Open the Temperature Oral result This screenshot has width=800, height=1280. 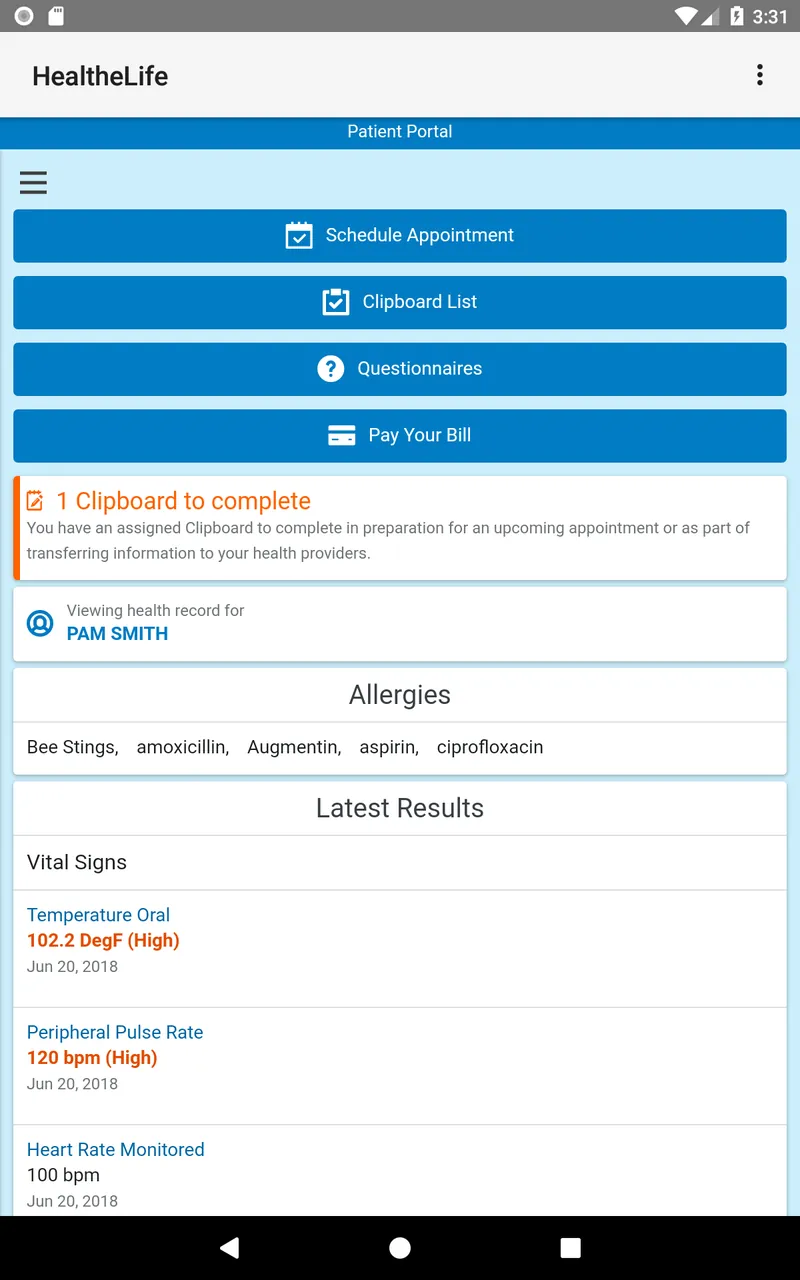pyautogui.click(x=98, y=915)
